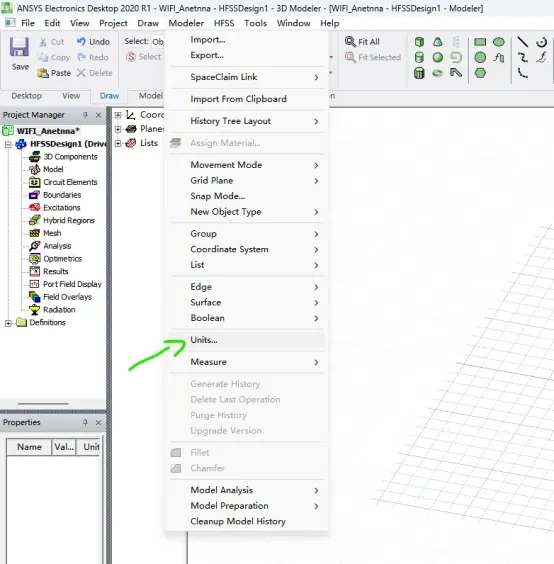Select Excitations in the project tree
Image resolution: width=554 pixels, height=564 pixels.
[62, 208]
